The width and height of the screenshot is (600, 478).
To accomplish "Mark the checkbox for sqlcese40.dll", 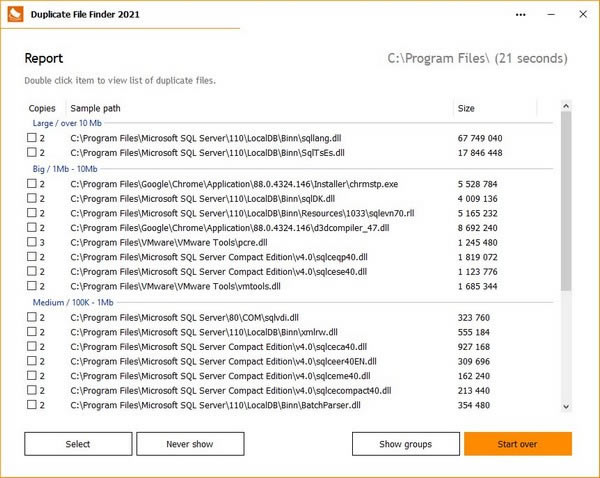I will (32, 271).
